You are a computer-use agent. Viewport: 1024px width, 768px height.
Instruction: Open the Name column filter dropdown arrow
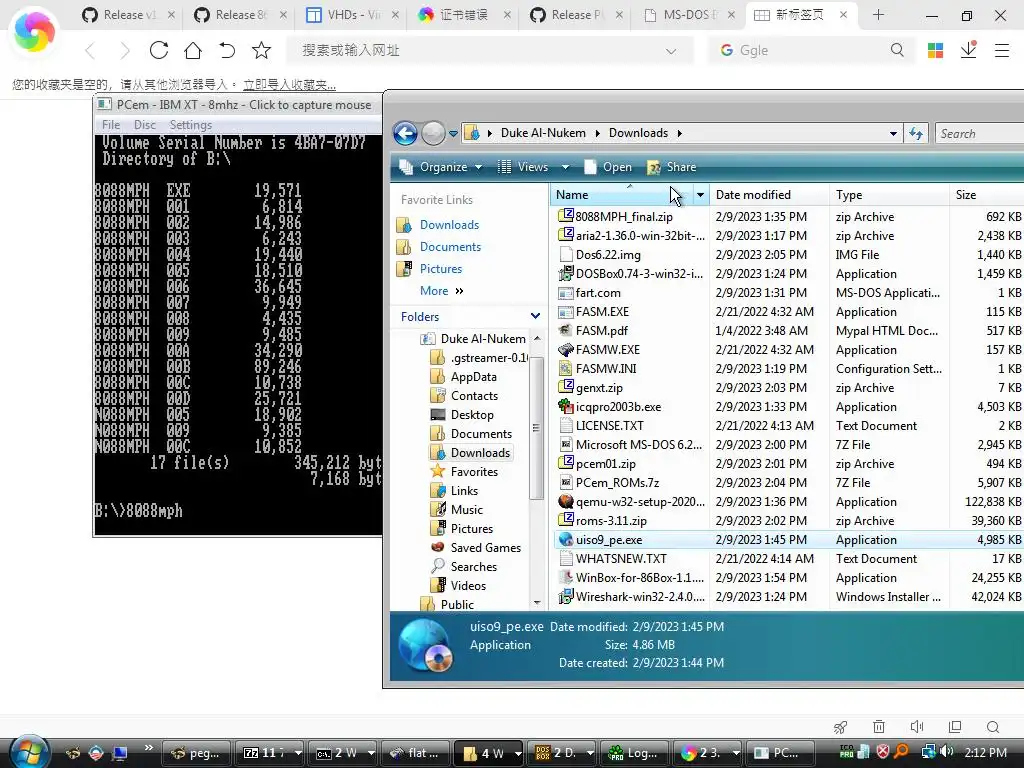[x=700, y=195]
